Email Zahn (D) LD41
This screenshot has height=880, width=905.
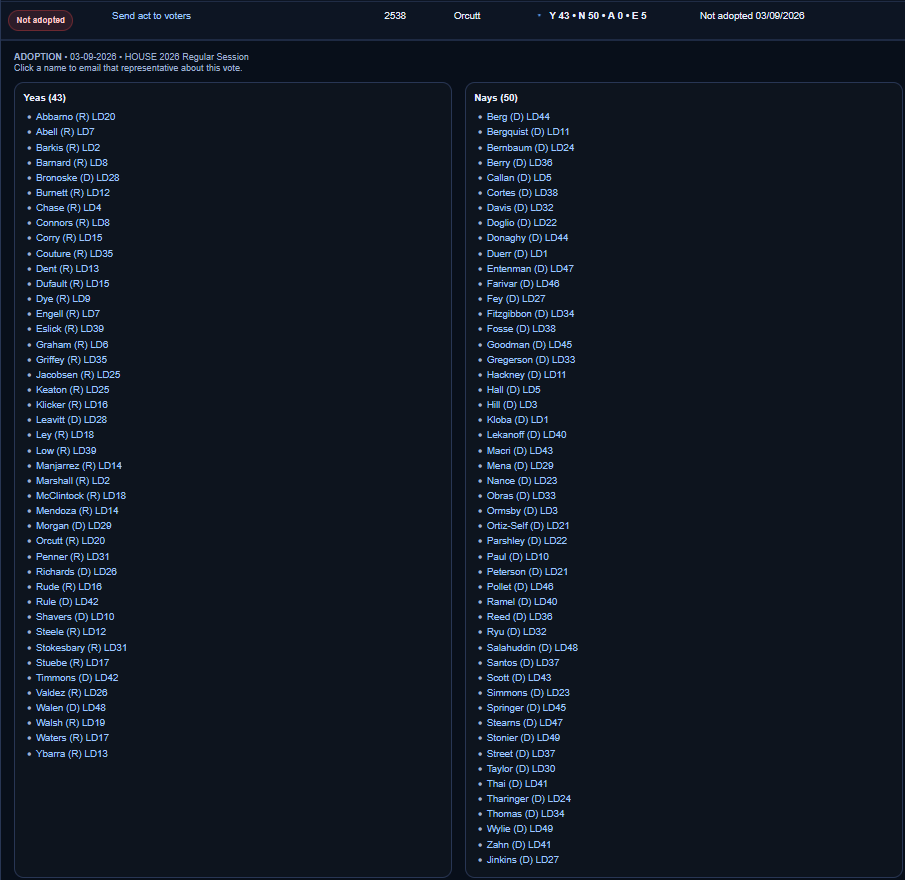click(519, 845)
